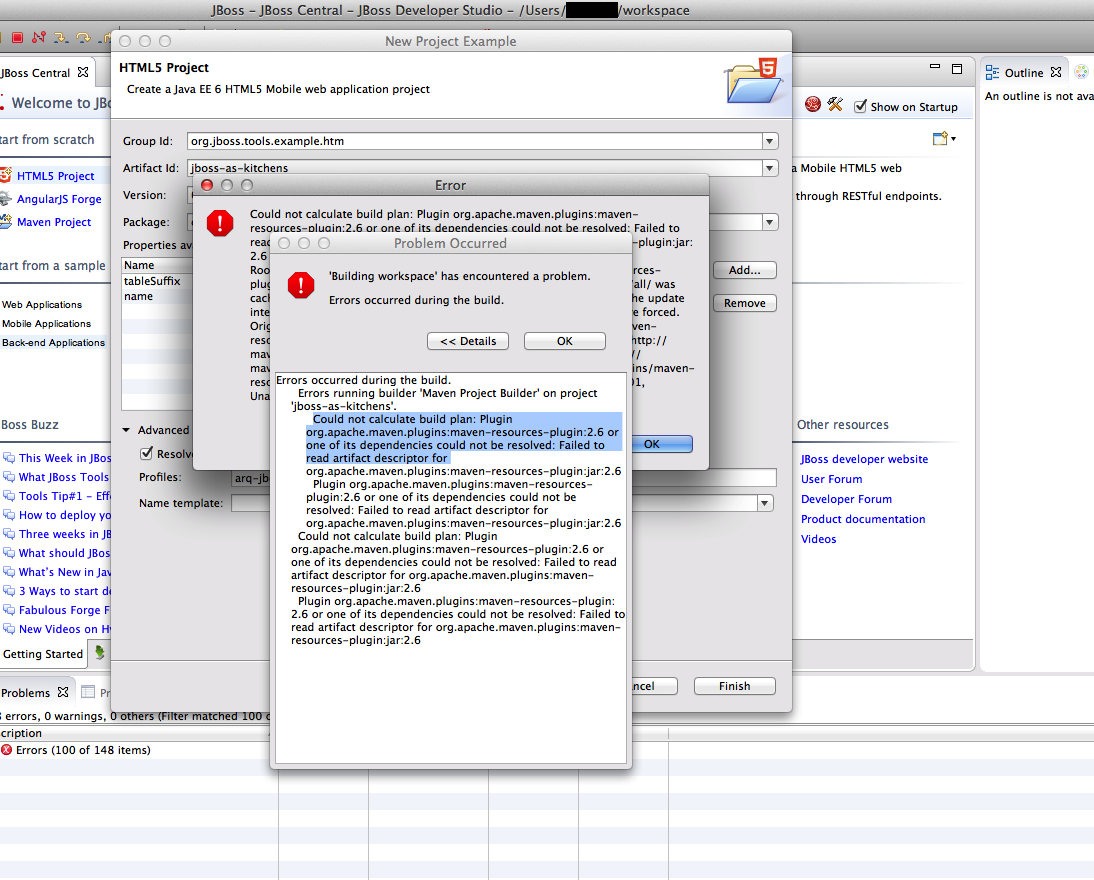Switch to the Getting Started tab
The image size is (1094, 880).
43,654
